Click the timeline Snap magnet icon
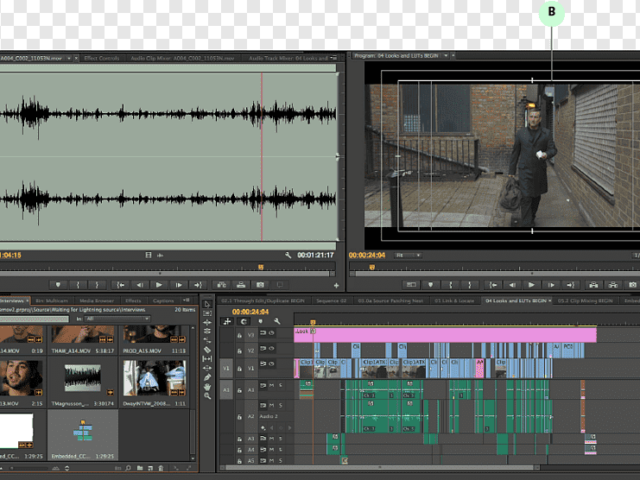The image size is (640, 480). 244,322
